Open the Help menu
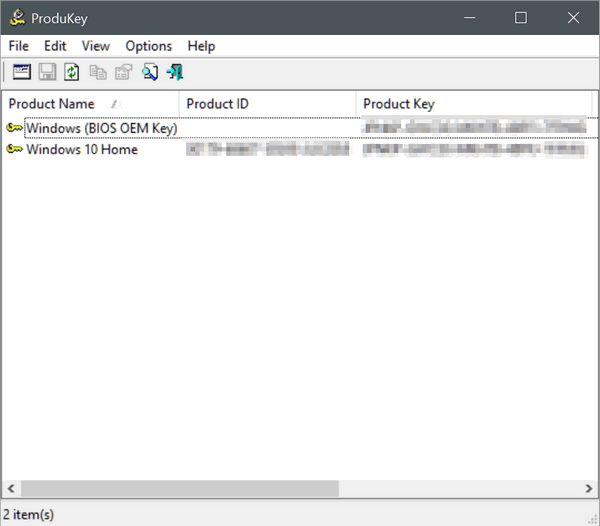 tap(201, 46)
